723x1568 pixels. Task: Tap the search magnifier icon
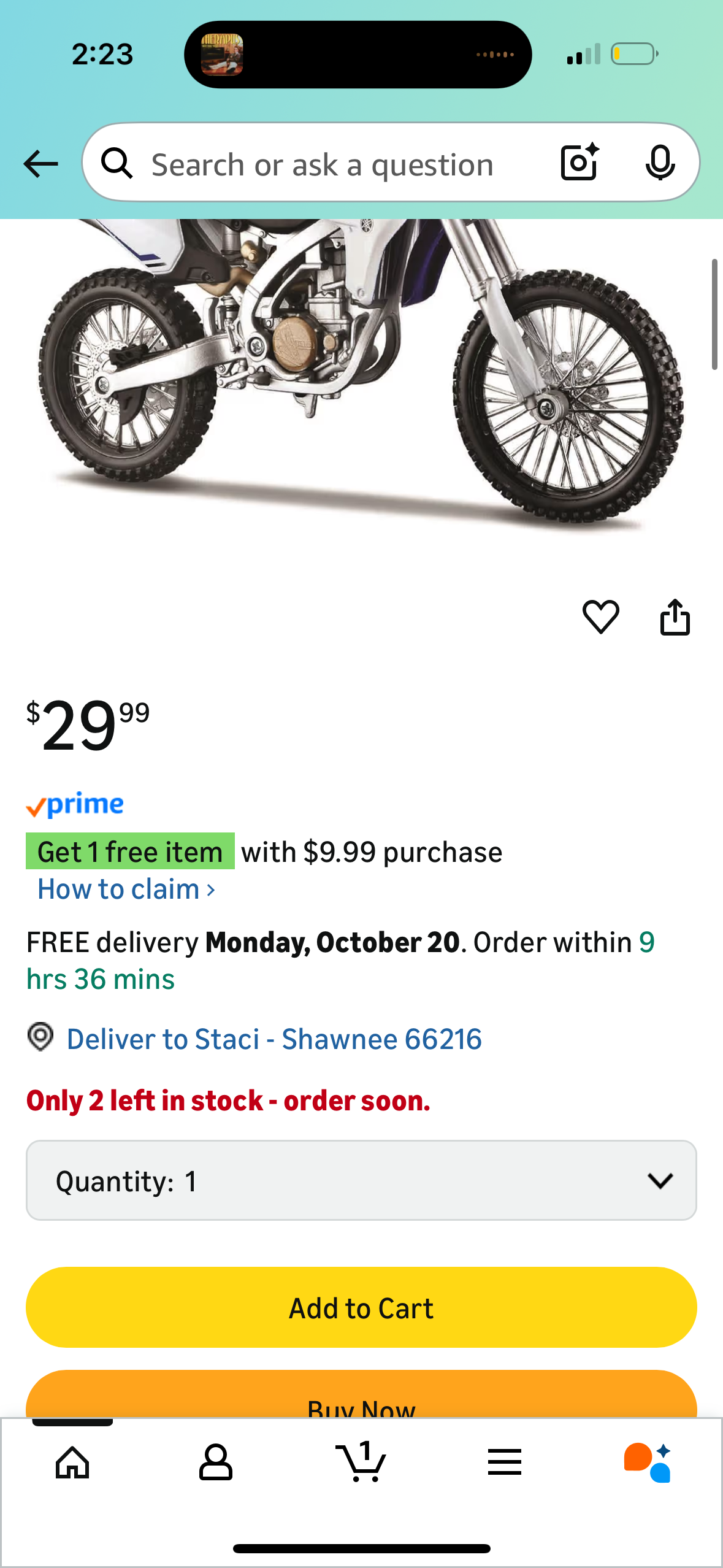(x=117, y=164)
